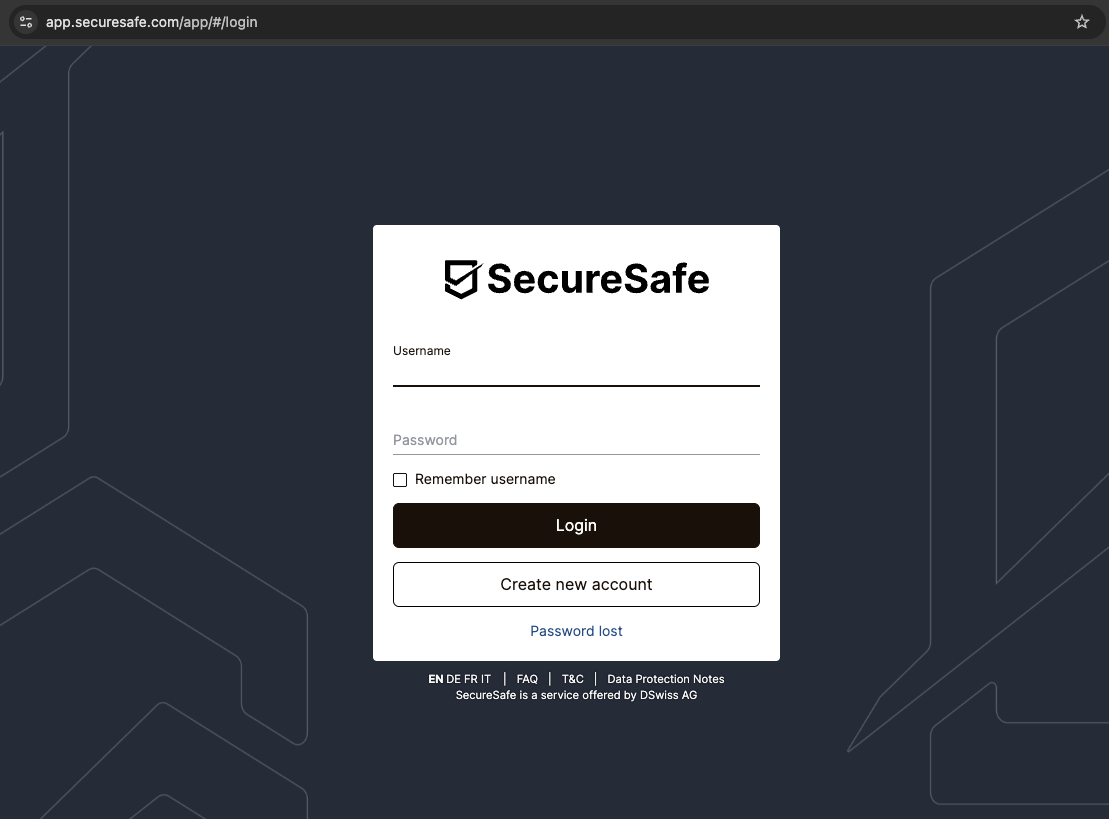1109x819 pixels.
Task: Open the T&C link
Action: (x=572, y=679)
